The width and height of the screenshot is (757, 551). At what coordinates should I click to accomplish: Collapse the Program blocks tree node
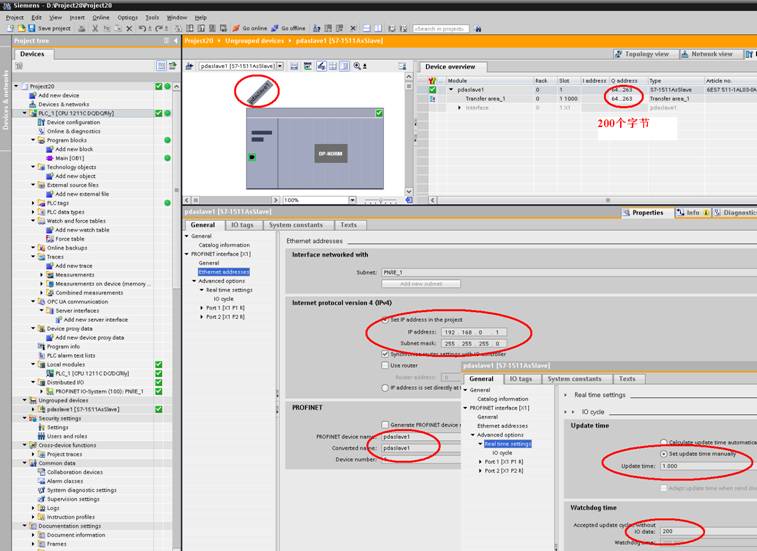point(33,140)
